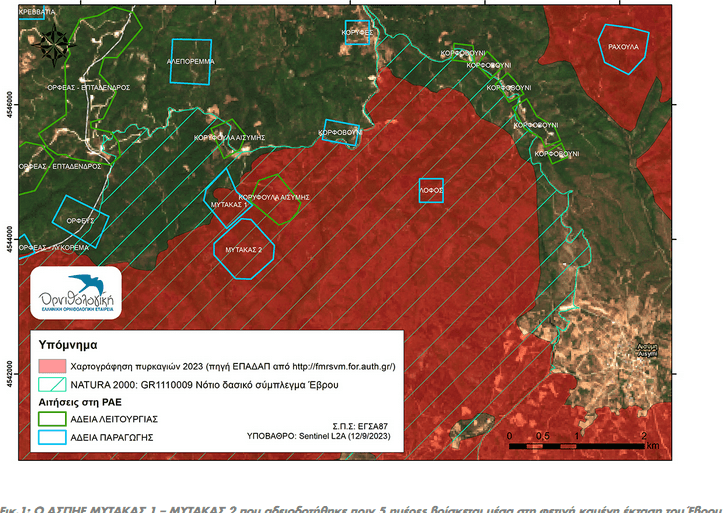
Task: Click the NATURA 2000 hatched legend swatch
Action: point(51,384)
